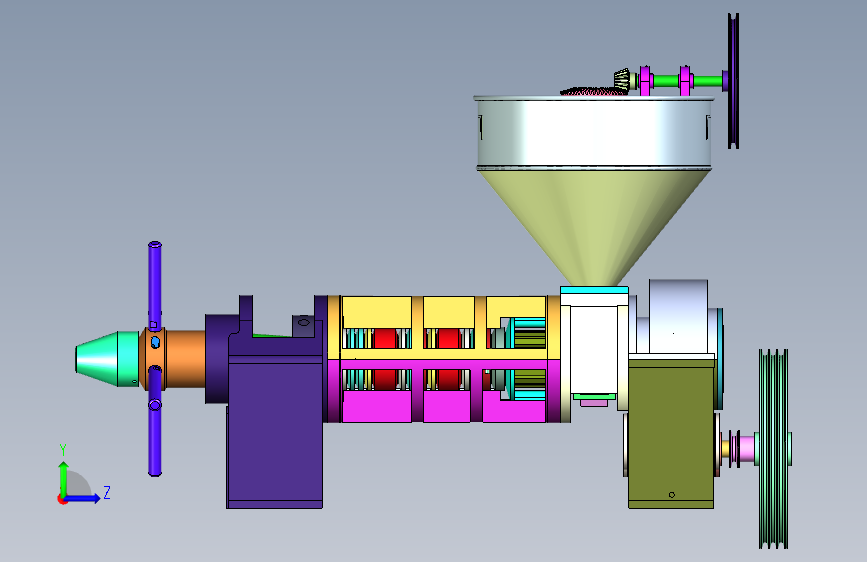This screenshot has height=562, width=867.
Task: Select the white cylindrical drum above the hopper
Action: click(594, 133)
